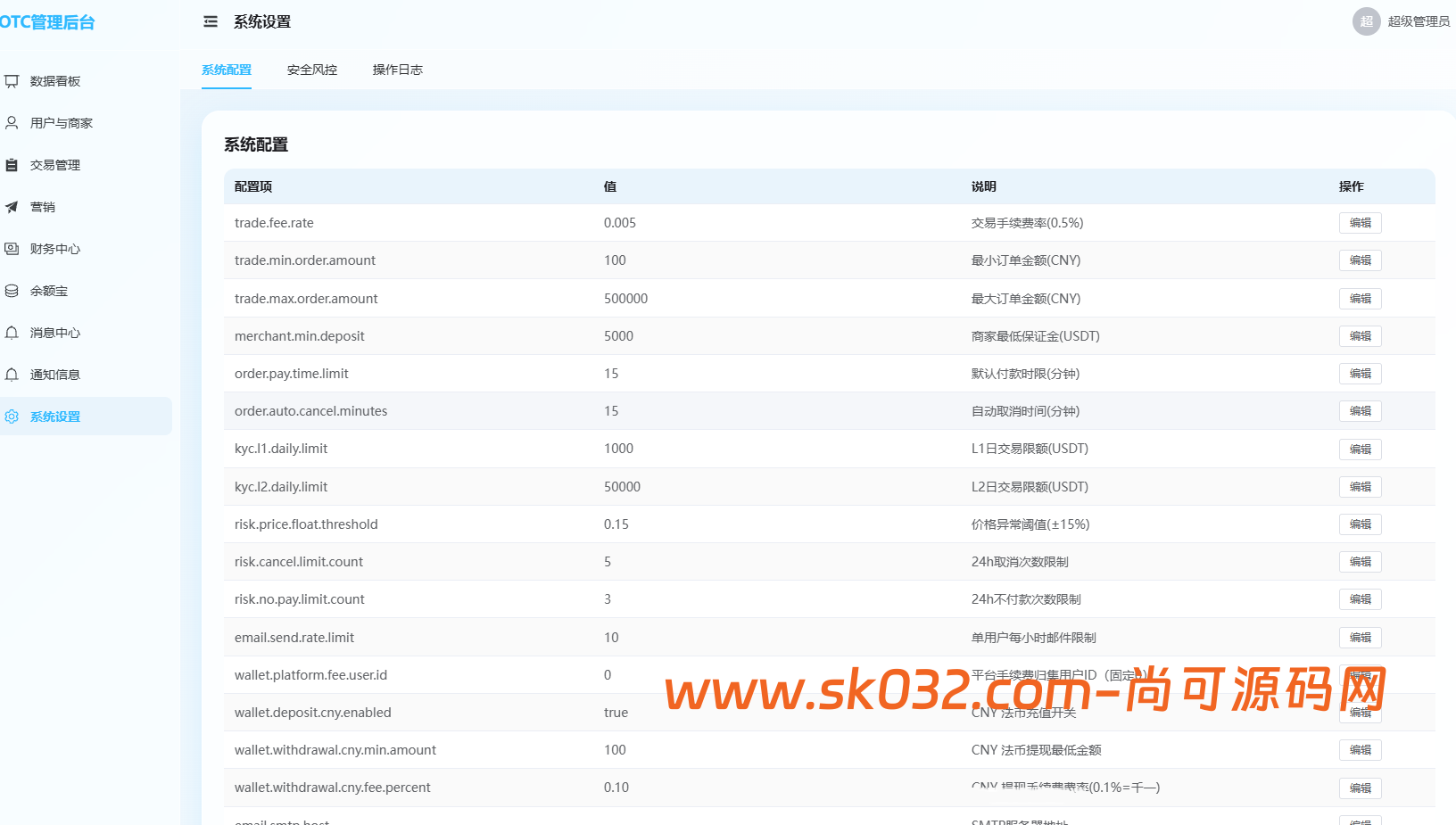The height and width of the screenshot is (825, 1456).
Task: Click the value 0.10 cell
Action: [x=616, y=788]
